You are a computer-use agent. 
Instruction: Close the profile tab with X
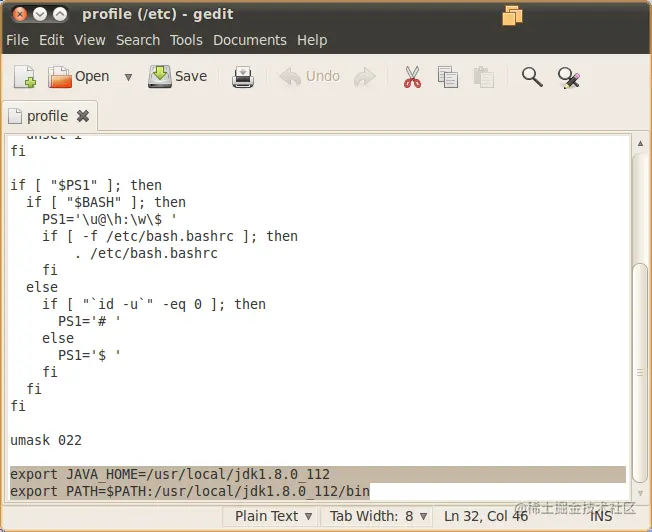(x=83, y=116)
